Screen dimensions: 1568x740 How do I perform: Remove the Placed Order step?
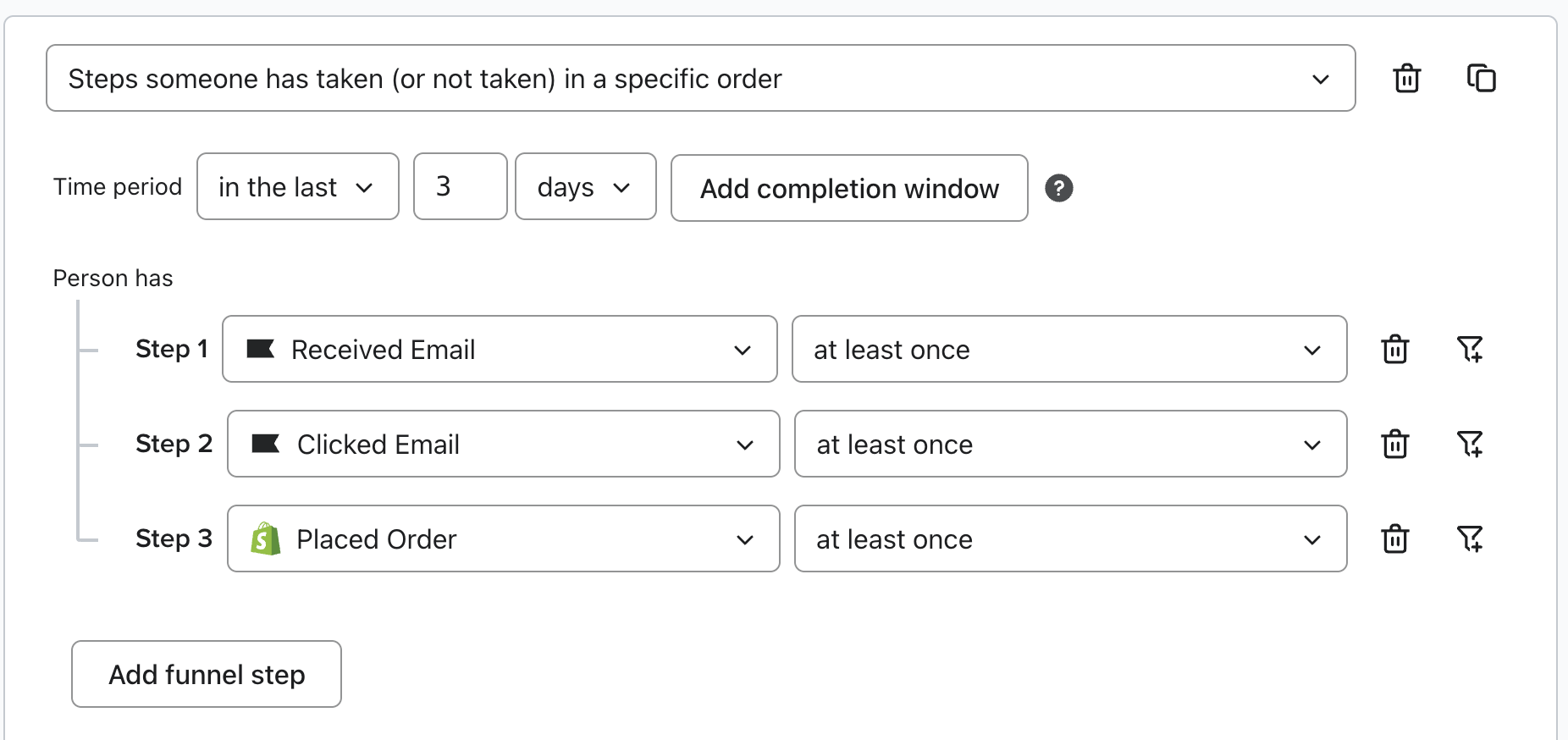(1394, 538)
